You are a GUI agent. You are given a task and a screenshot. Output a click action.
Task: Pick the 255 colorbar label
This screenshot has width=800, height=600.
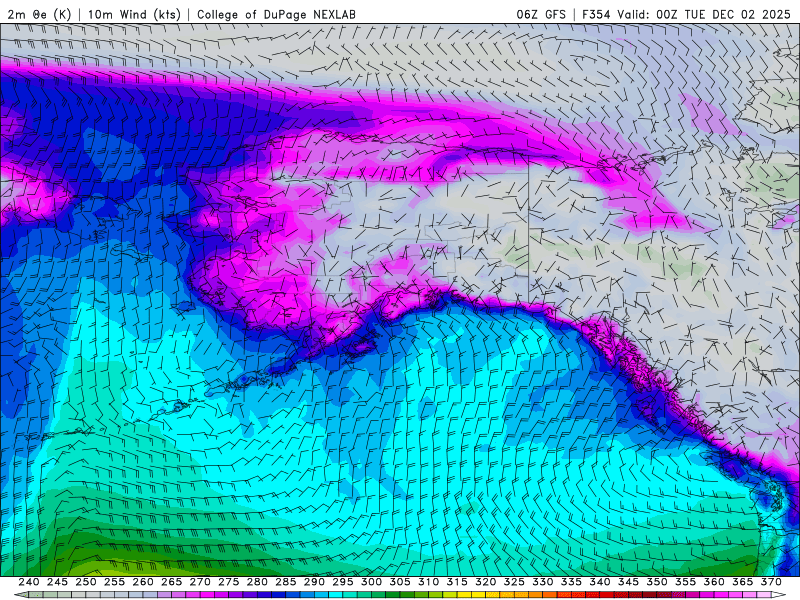pos(114,582)
